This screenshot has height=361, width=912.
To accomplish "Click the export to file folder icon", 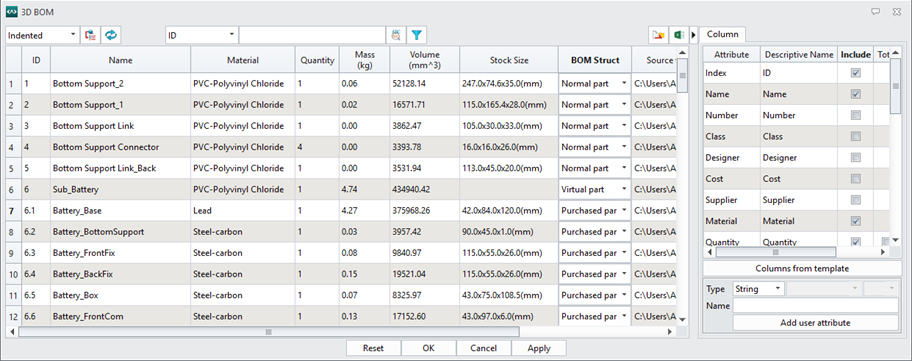I will tap(658, 35).
